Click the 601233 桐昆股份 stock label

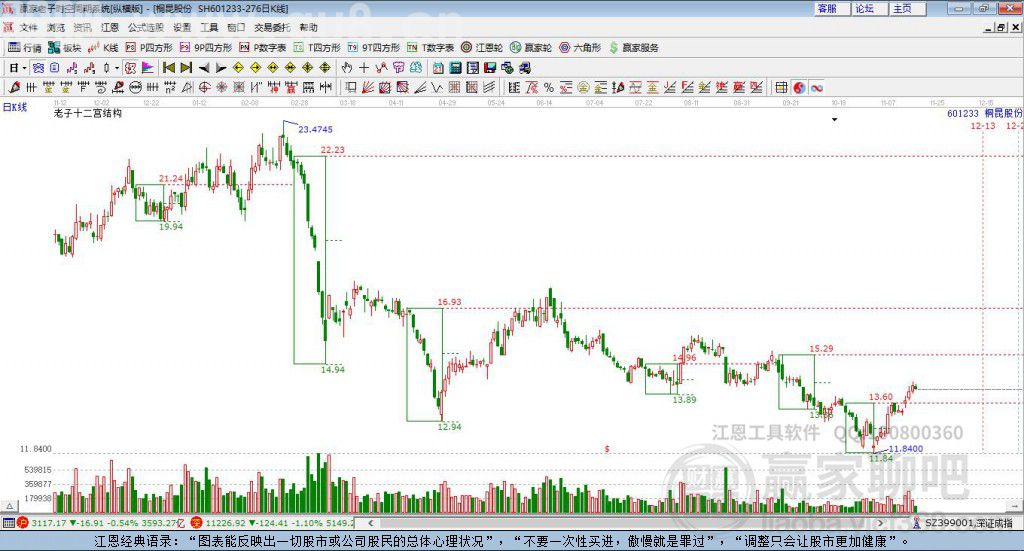[985, 114]
